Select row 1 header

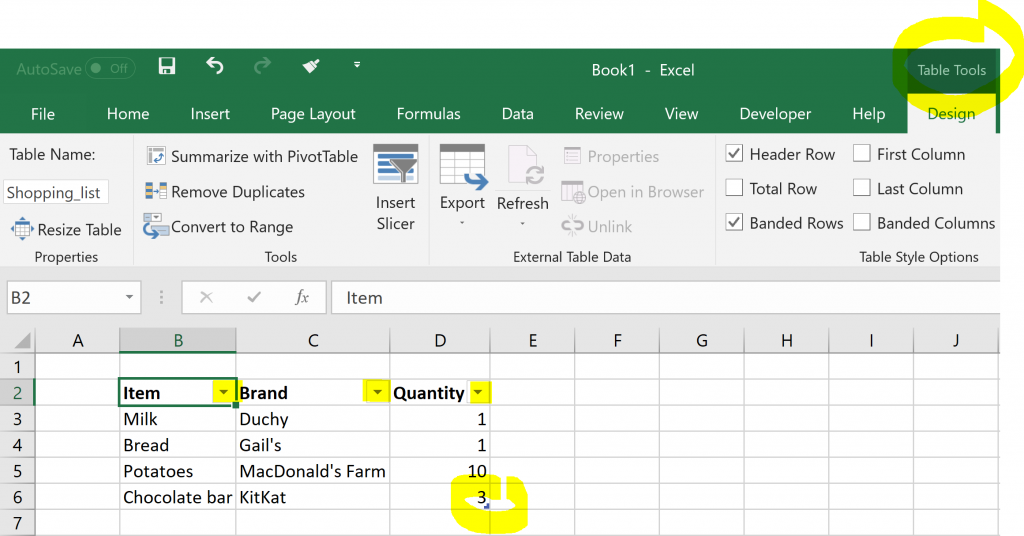18,366
